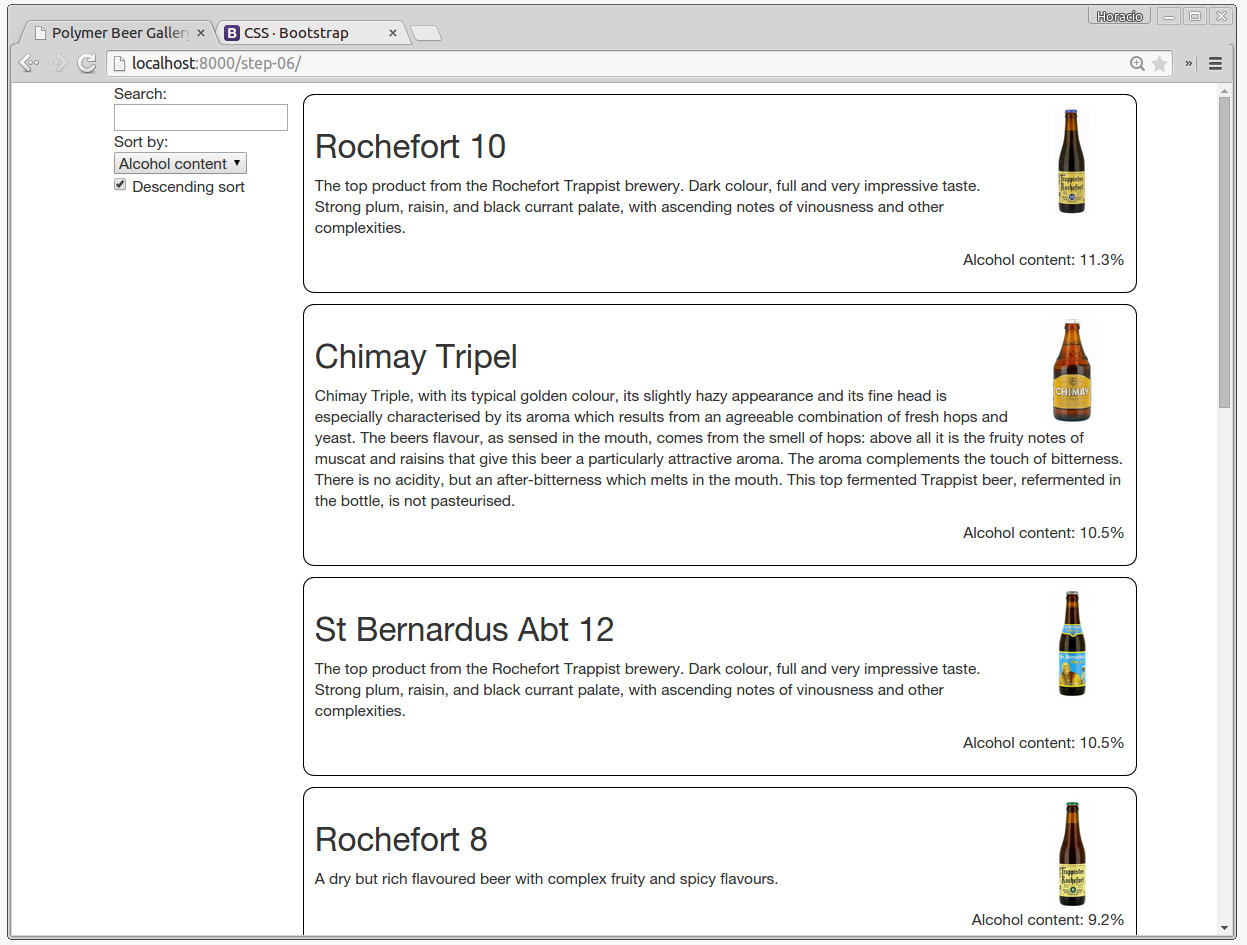This screenshot has width=1247, height=945.
Task: Click the Chimay Tripel heading
Action: (416, 357)
